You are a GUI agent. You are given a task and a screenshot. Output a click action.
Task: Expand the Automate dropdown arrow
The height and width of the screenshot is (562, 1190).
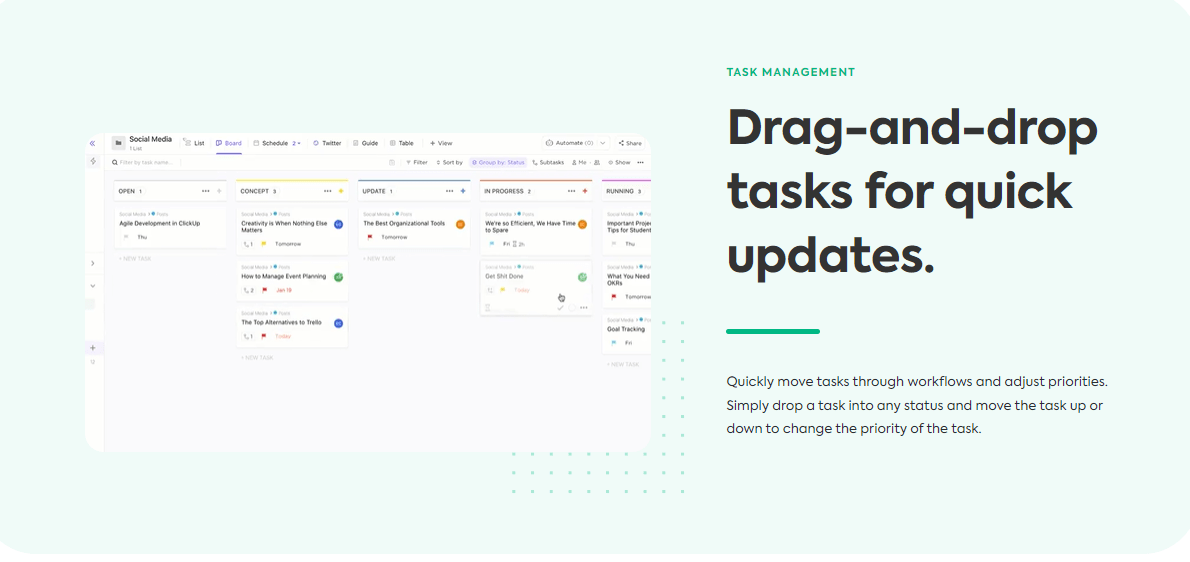603,143
